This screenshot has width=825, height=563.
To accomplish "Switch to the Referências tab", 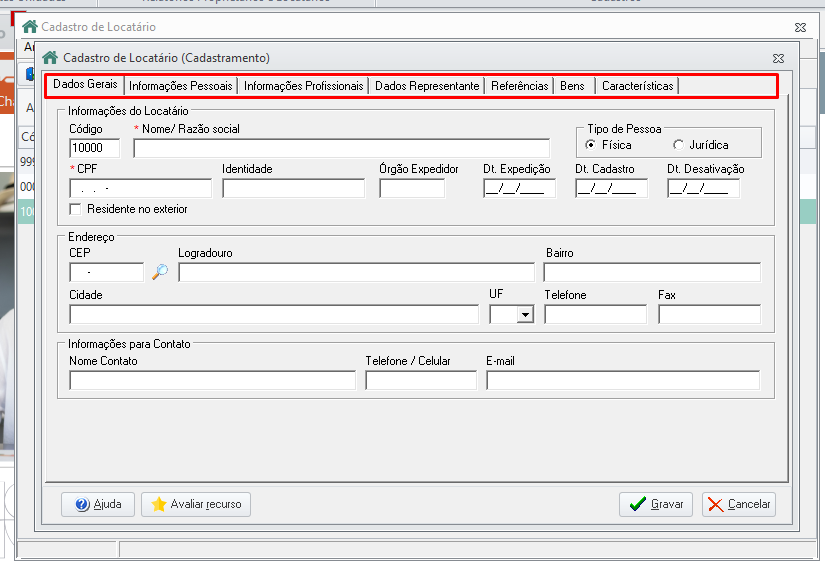I will 519,86.
